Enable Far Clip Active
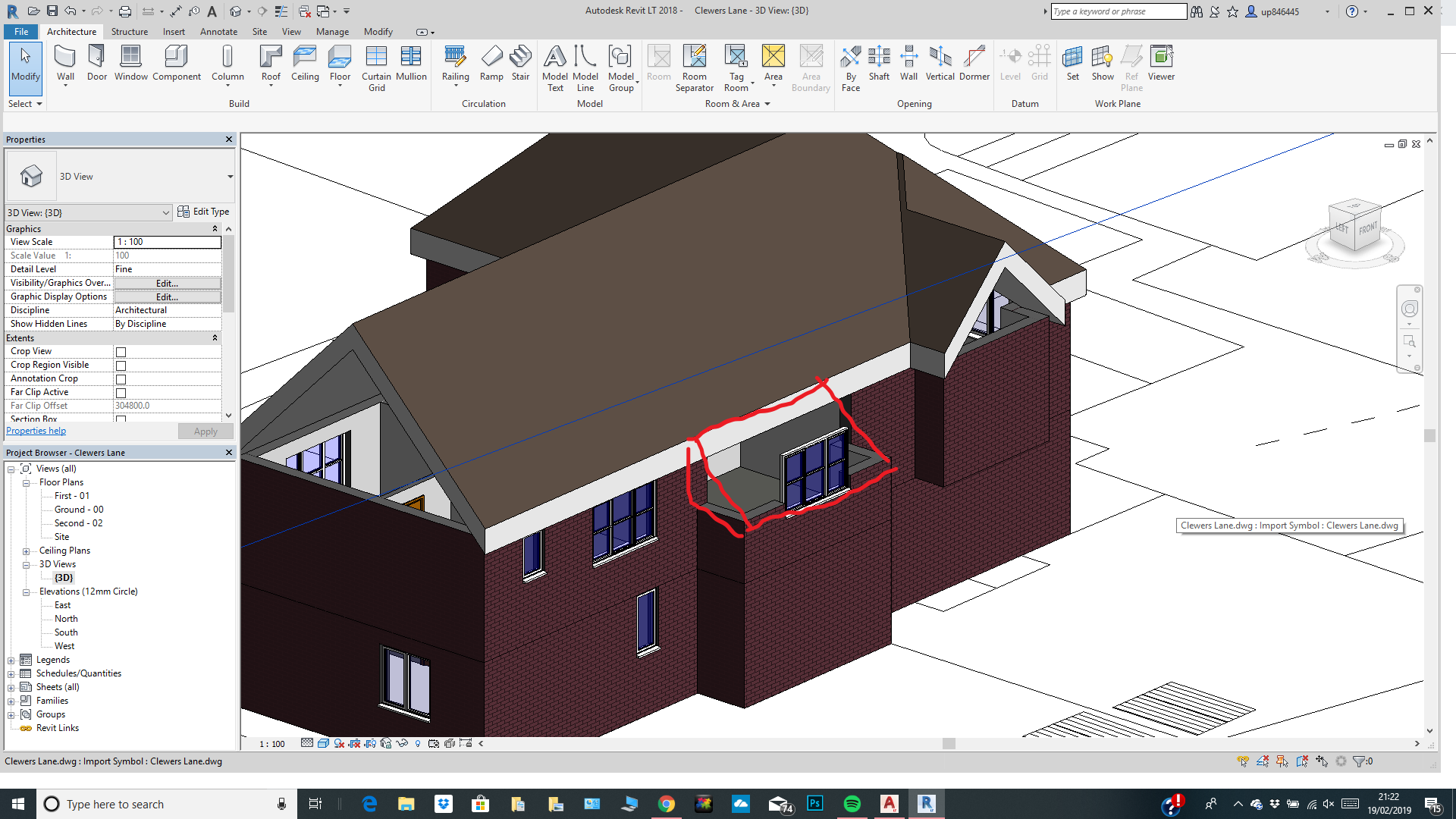This screenshot has width=1456, height=819. click(121, 392)
